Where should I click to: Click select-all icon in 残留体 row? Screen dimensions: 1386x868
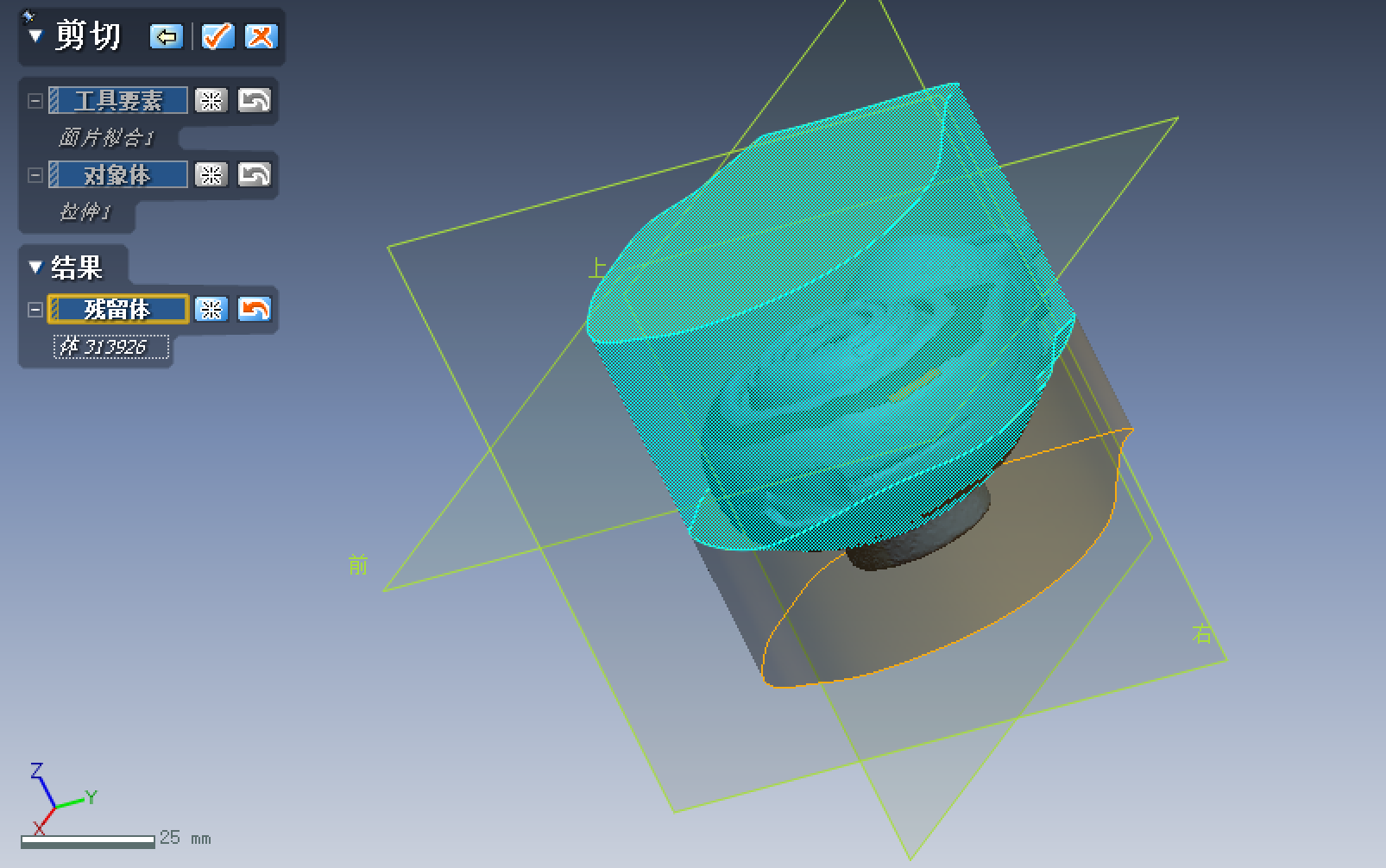[211, 309]
